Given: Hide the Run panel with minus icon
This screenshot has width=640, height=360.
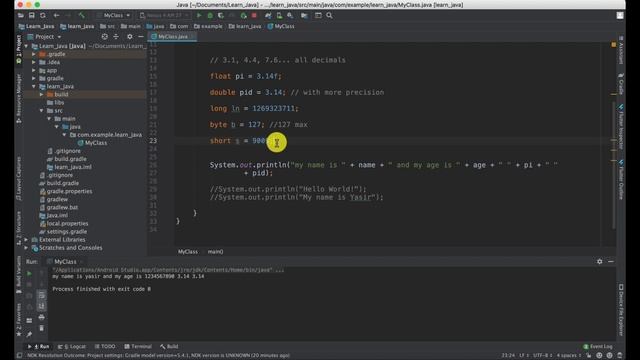Looking at the screenshot, I should 611,262.
